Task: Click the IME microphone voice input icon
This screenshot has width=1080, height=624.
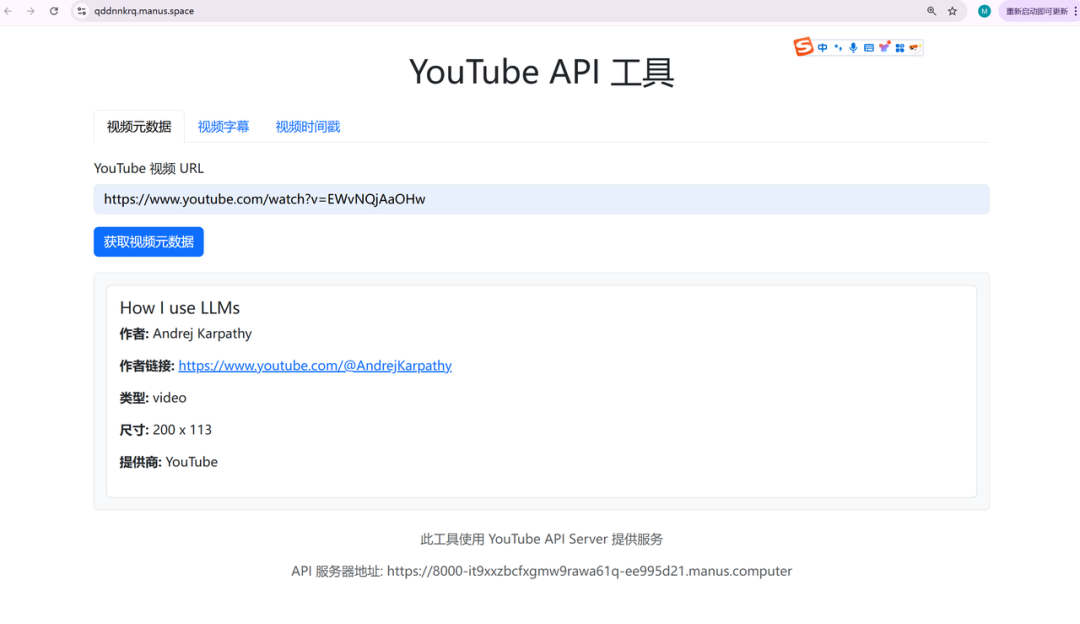Action: (853, 48)
